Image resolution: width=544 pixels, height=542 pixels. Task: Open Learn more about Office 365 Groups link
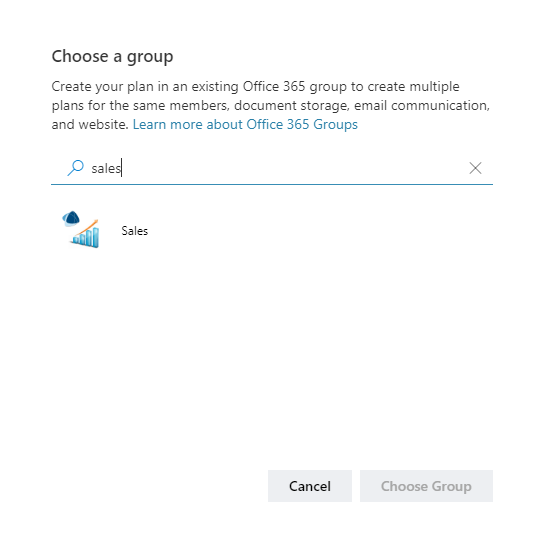tap(245, 124)
